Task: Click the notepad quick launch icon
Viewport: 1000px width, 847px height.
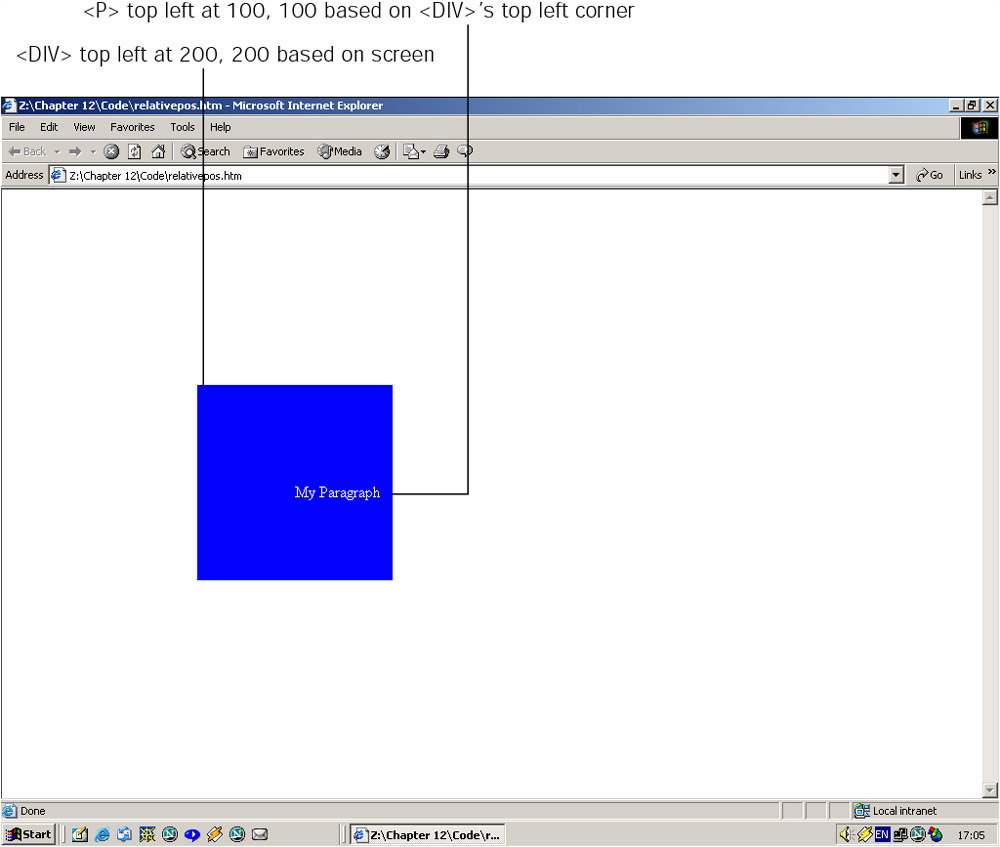Action: [80, 834]
